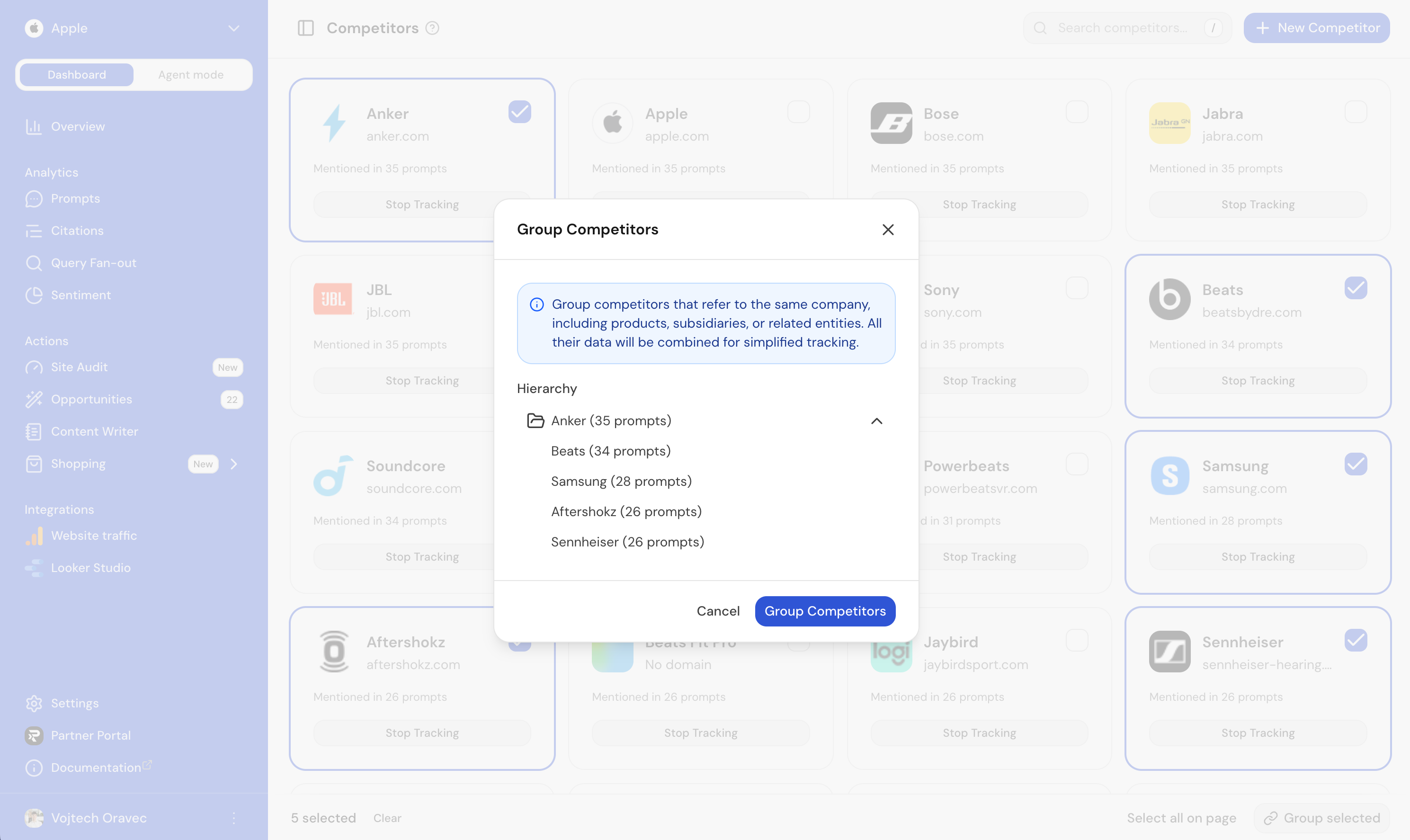Uncheck the Samsung competitor checkbox

pos(1356,464)
